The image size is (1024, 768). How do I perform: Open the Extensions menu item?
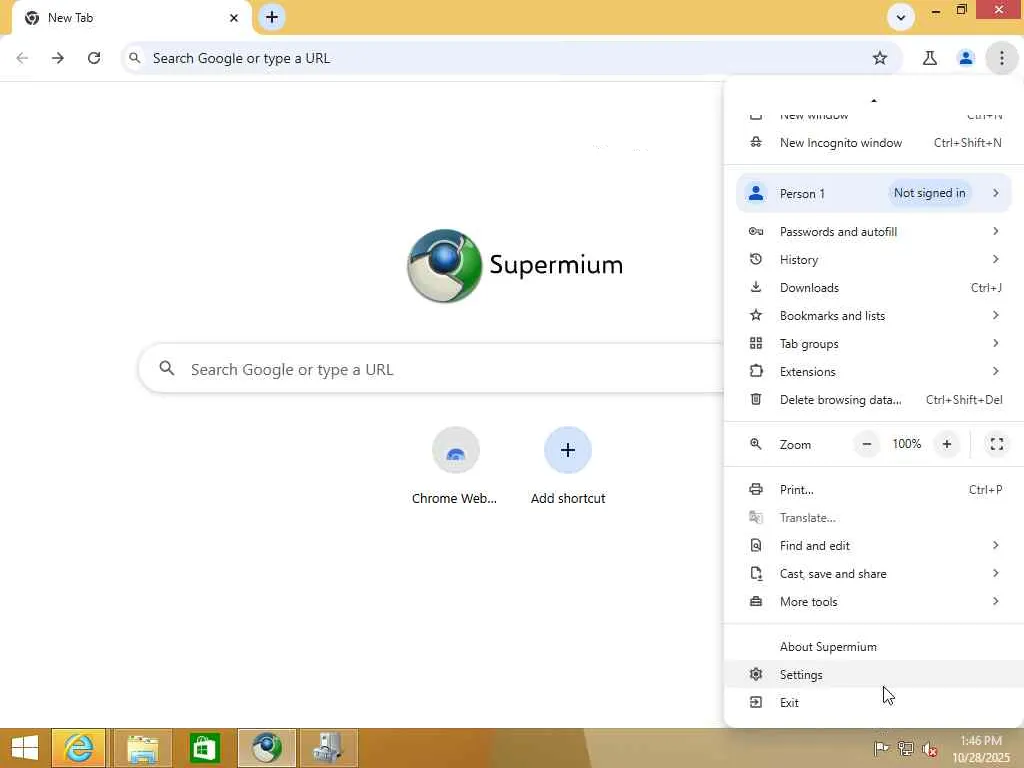click(874, 372)
